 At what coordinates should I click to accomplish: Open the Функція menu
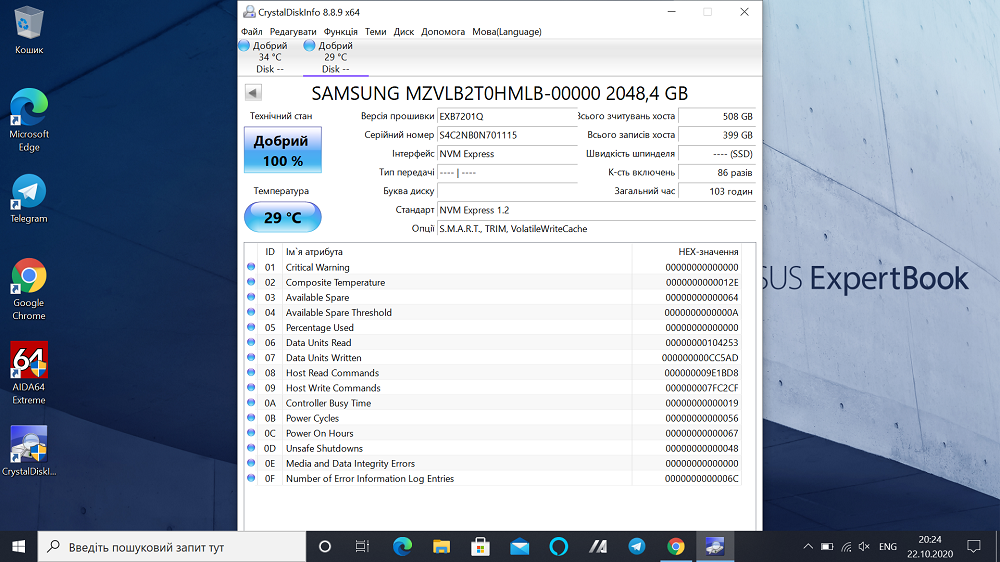tap(341, 31)
